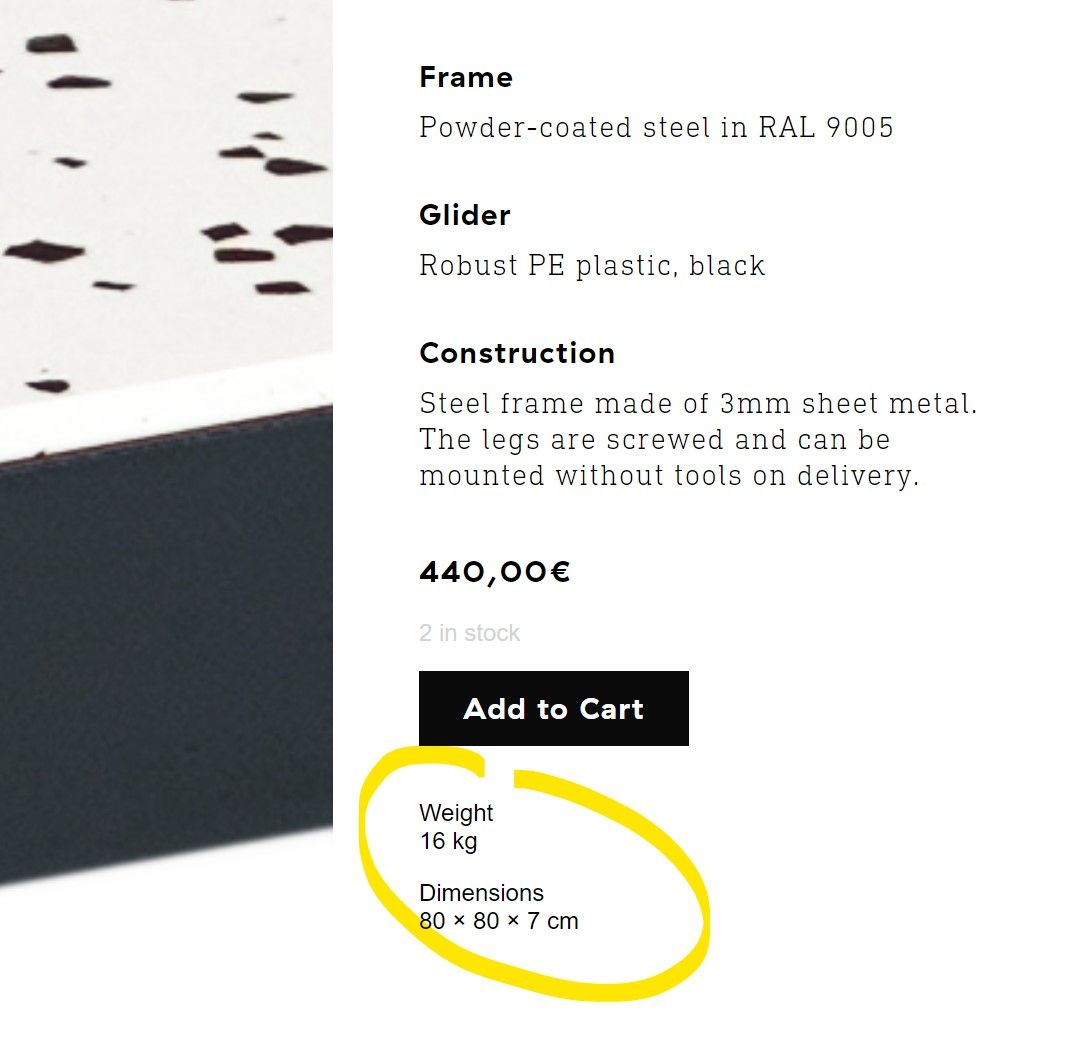Click the Robust PE plastic, black text
1092x1045 pixels.
pos(592,266)
